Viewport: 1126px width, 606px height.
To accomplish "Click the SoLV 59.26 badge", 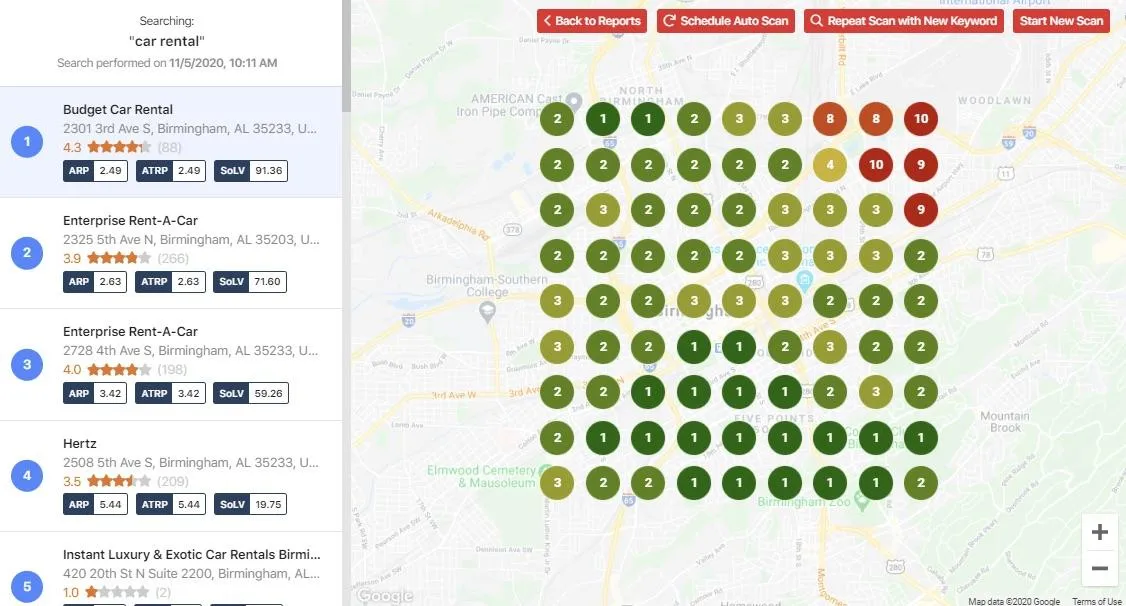I will tap(251, 393).
